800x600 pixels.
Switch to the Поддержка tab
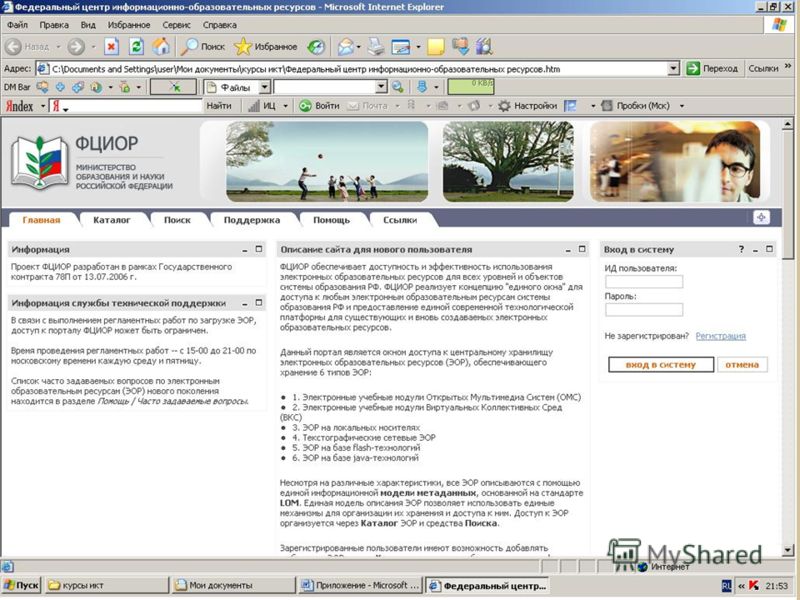pos(252,220)
